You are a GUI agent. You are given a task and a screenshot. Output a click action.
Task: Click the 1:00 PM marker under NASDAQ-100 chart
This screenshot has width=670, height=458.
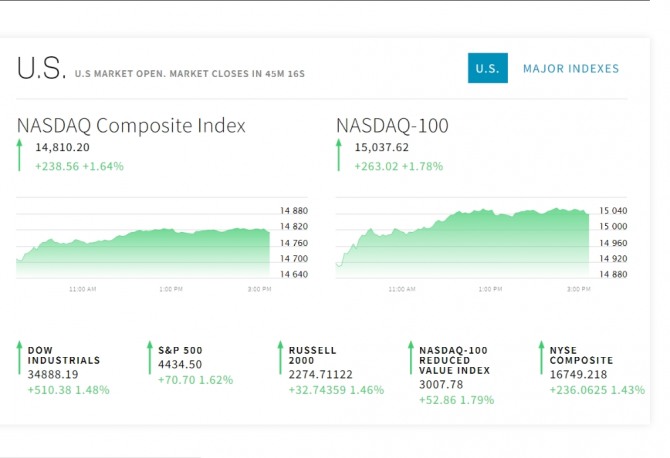tap(490, 289)
